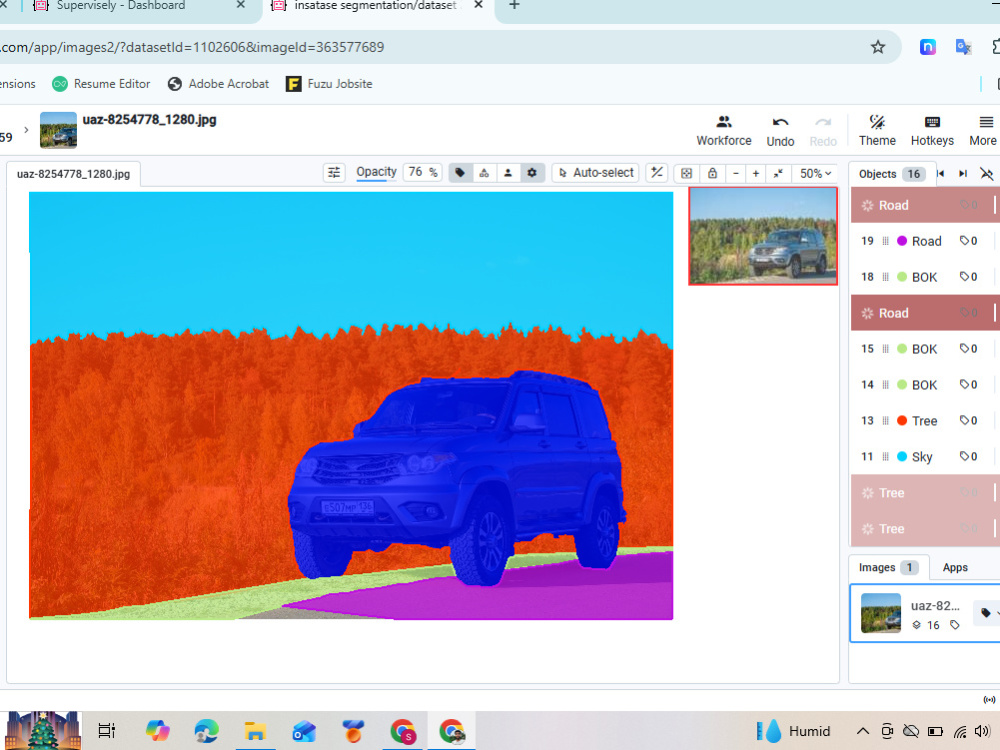Toggle the person/labeler display icon

tap(508, 173)
